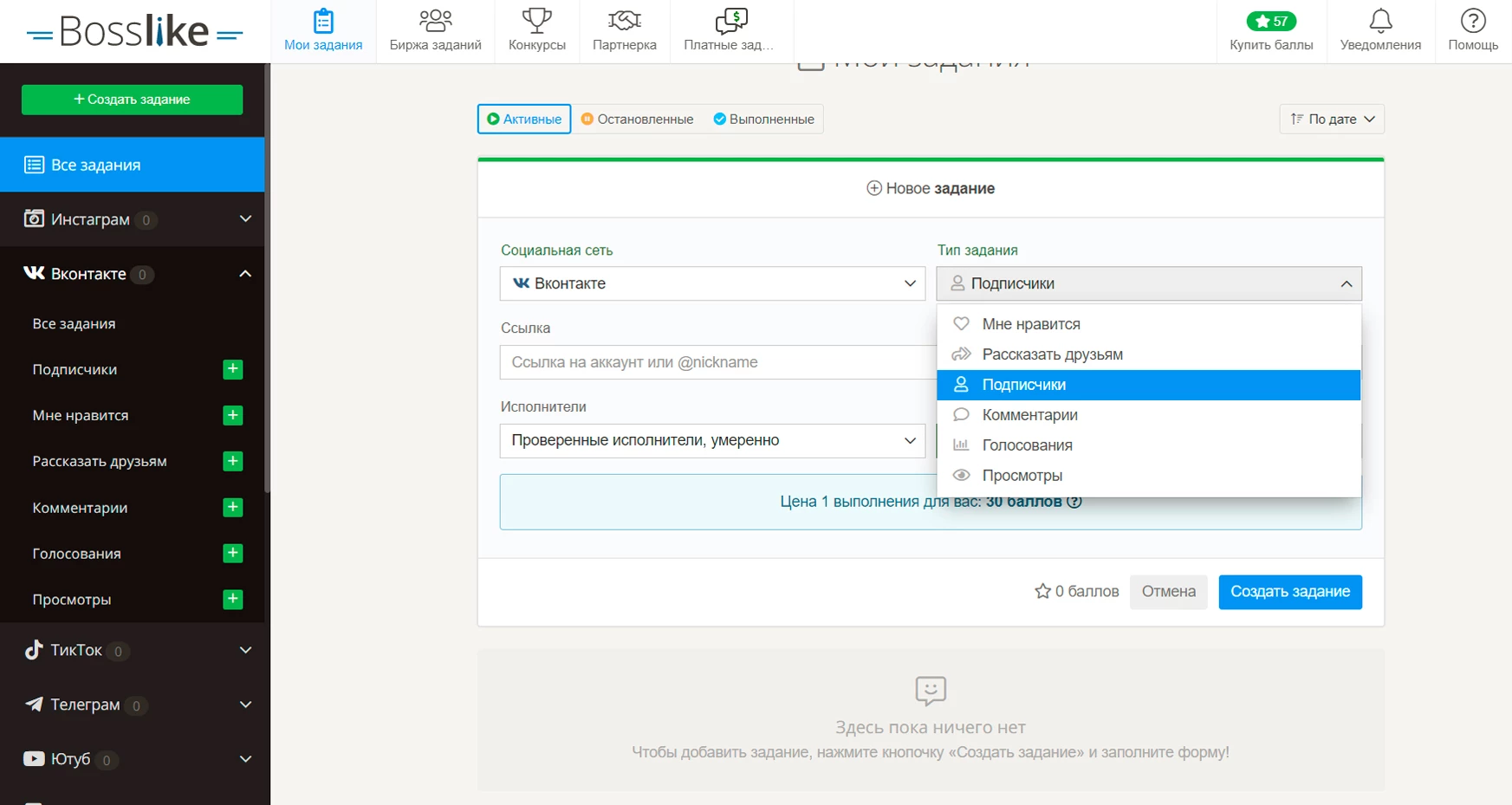Click the Новое задание header
Viewport: 1512px width, 805px height.
click(x=931, y=188)
